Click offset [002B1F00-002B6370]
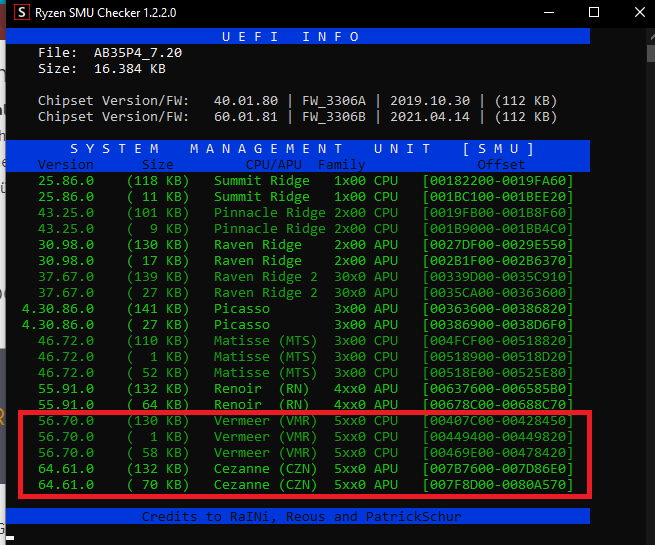This screenshot has height=545, width=655. coord(498,261)
